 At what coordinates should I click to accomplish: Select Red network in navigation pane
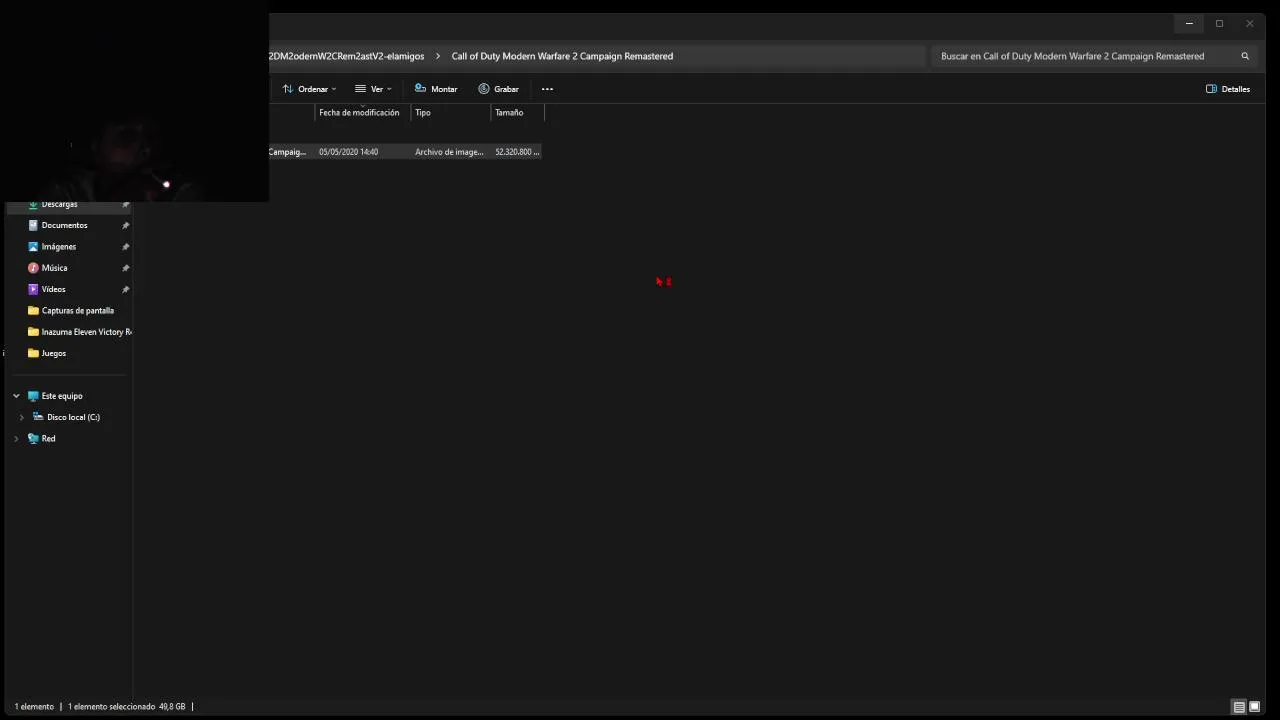coord(48,438)
